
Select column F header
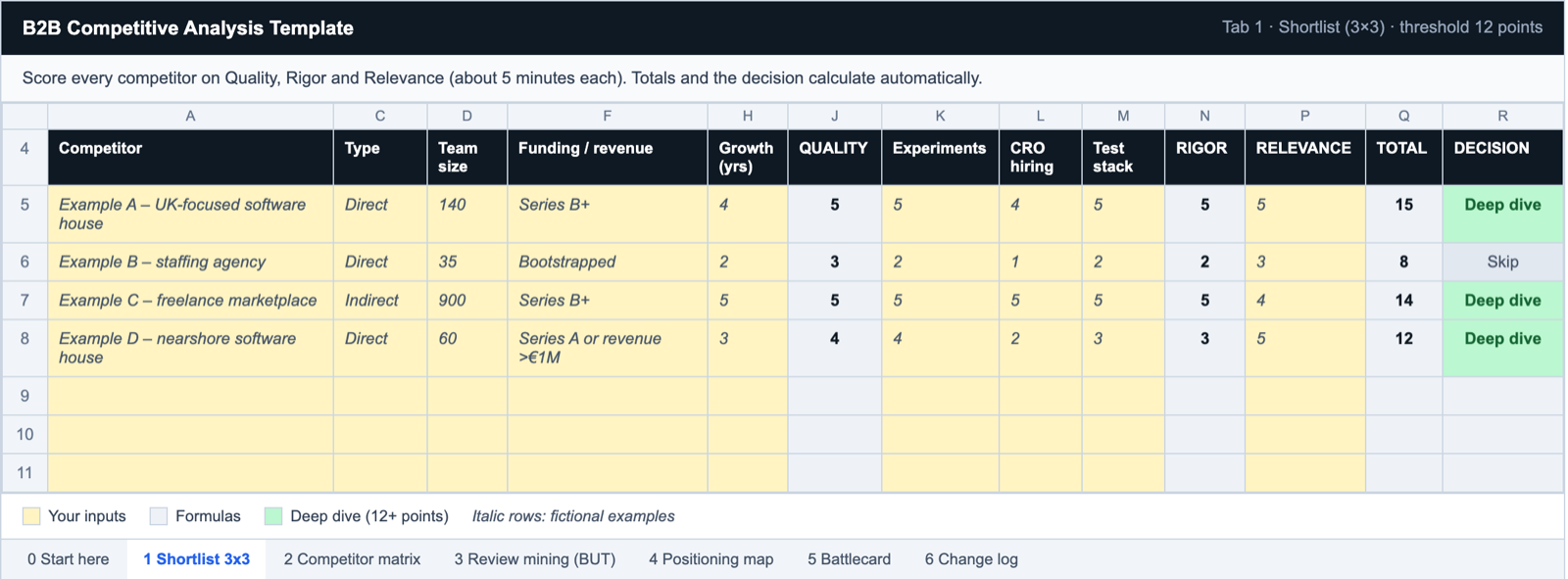pyautogui.click(x=608, y=116)
